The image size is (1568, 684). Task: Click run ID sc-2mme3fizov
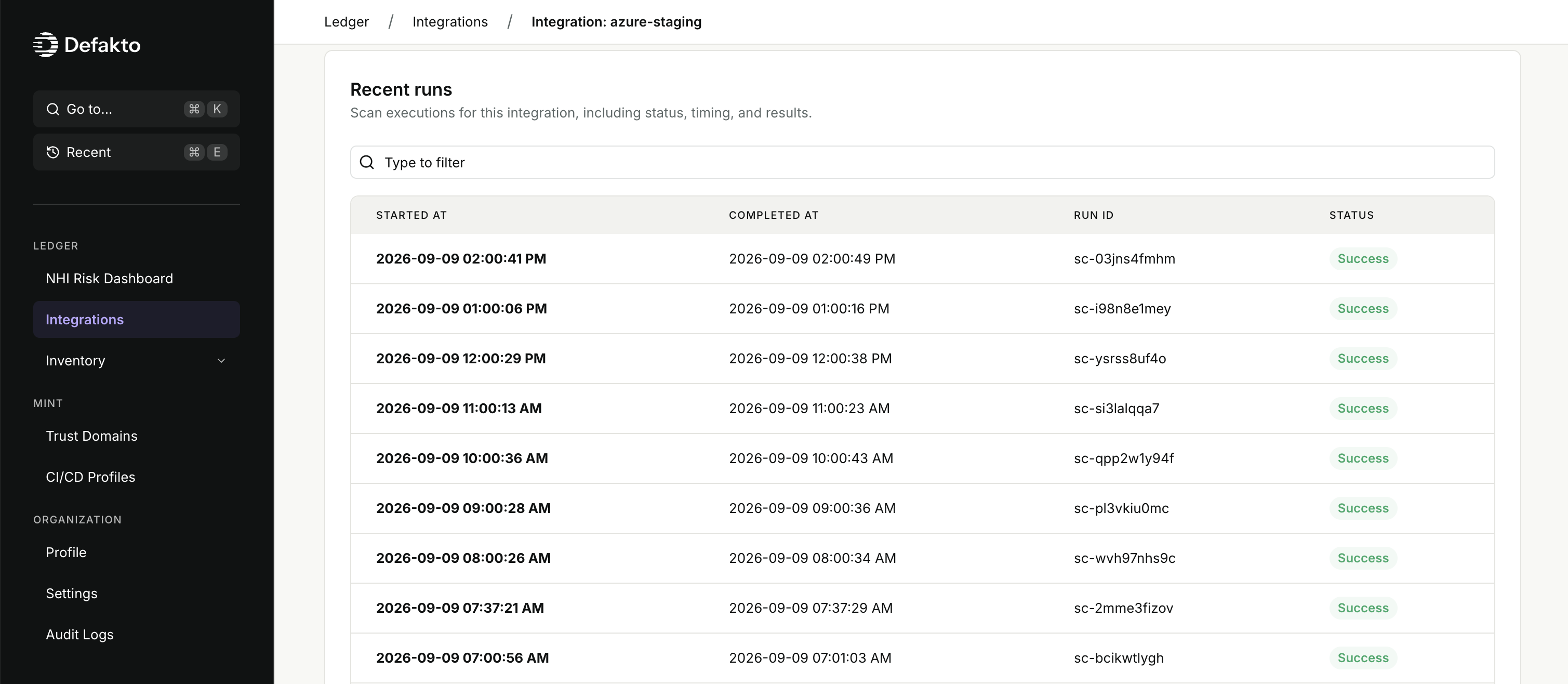(x=1124, y=609)
